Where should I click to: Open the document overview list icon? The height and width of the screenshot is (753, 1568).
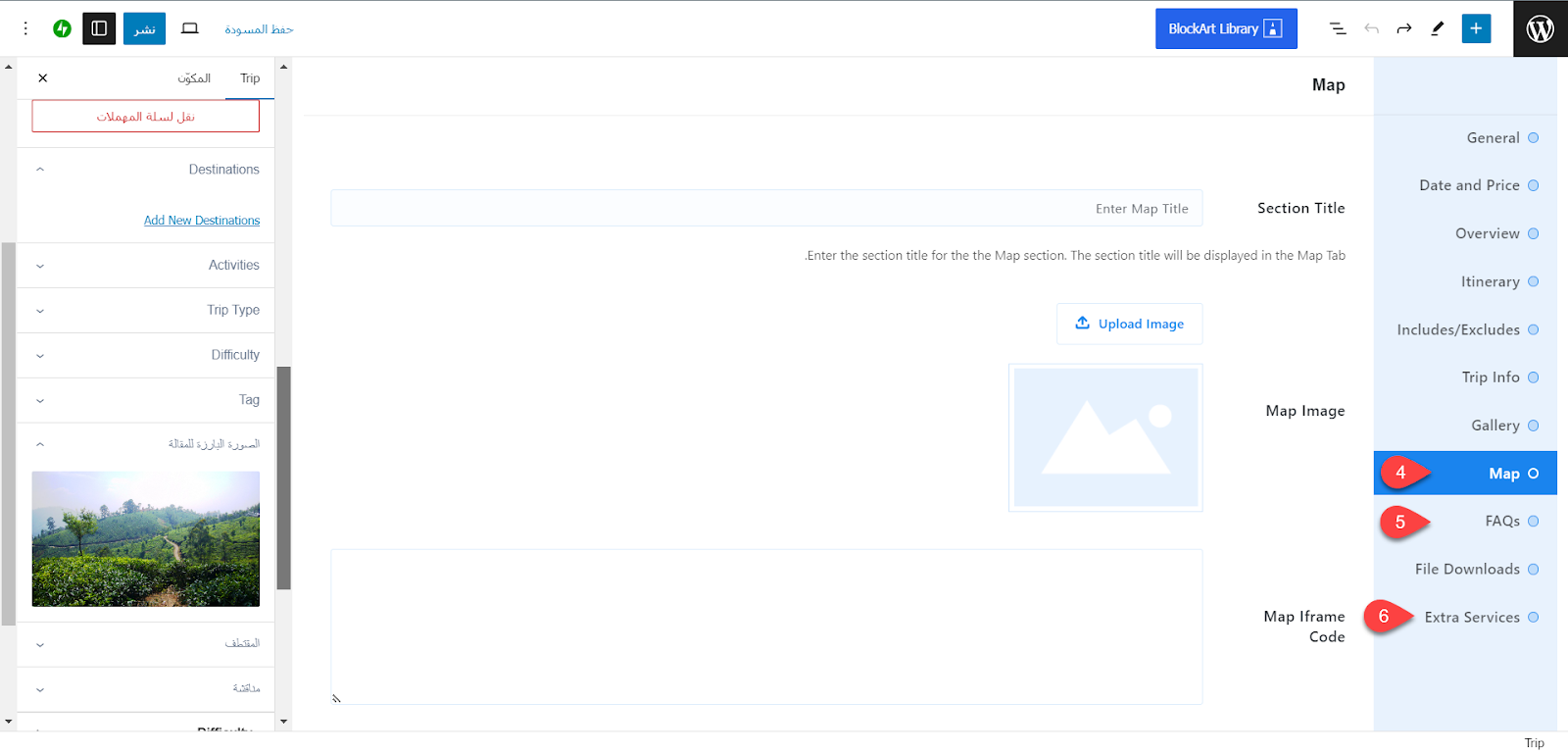tap(1338, 28)
